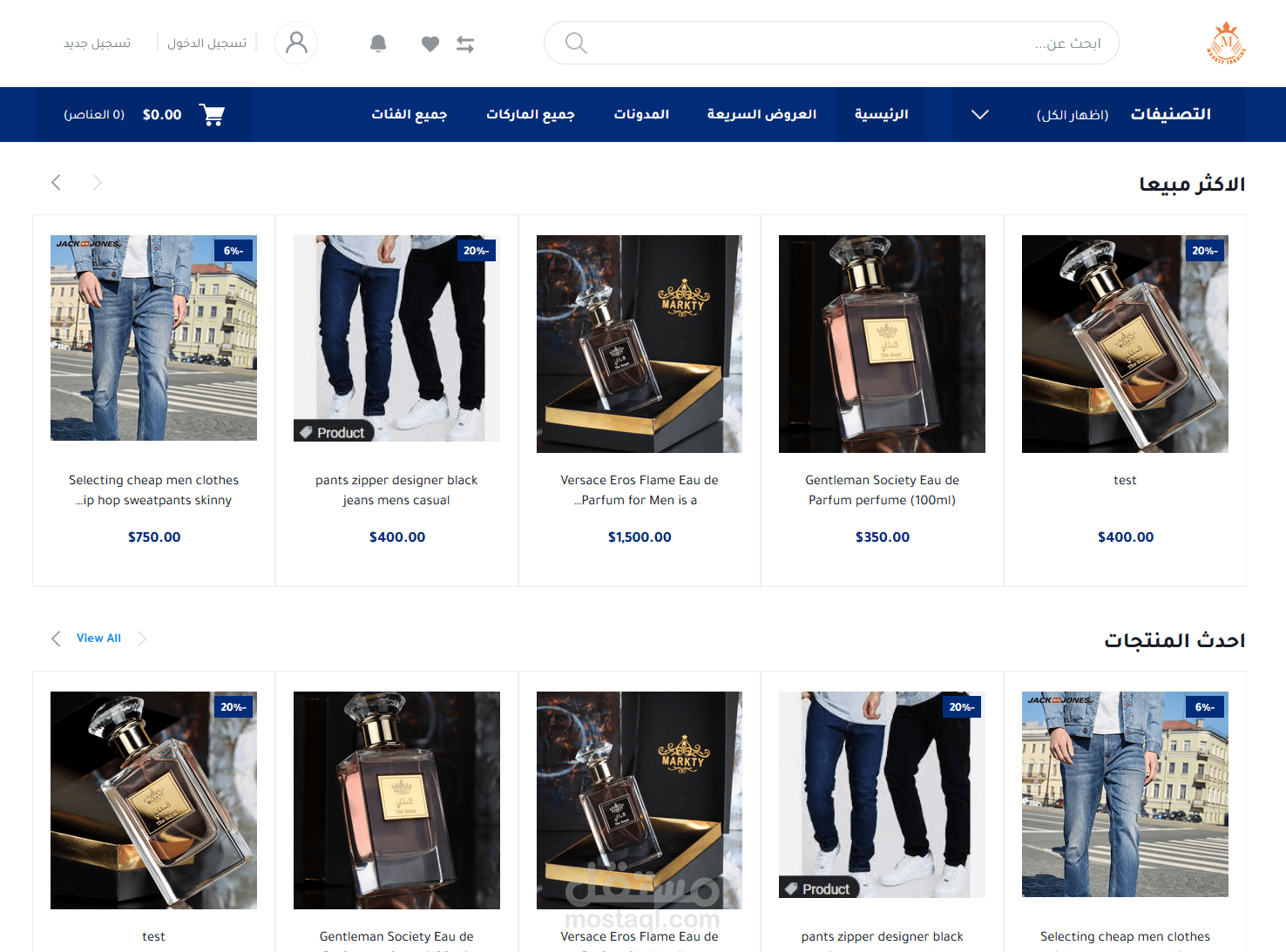This screenshot has height=952, width=1286.
Task: Click the search input field
Action: point(831,43)
